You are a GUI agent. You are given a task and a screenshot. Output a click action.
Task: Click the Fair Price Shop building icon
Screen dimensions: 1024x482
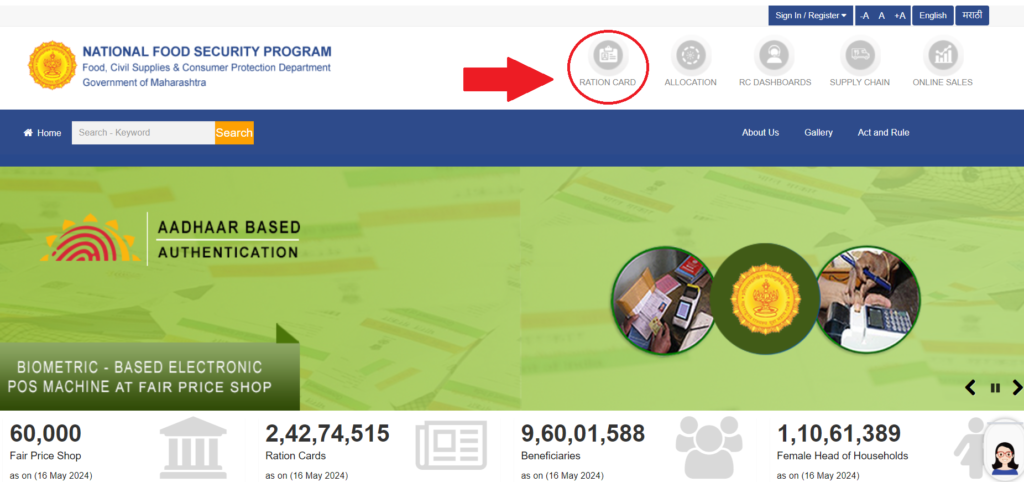pyautogui.click(x=193, y=448)
